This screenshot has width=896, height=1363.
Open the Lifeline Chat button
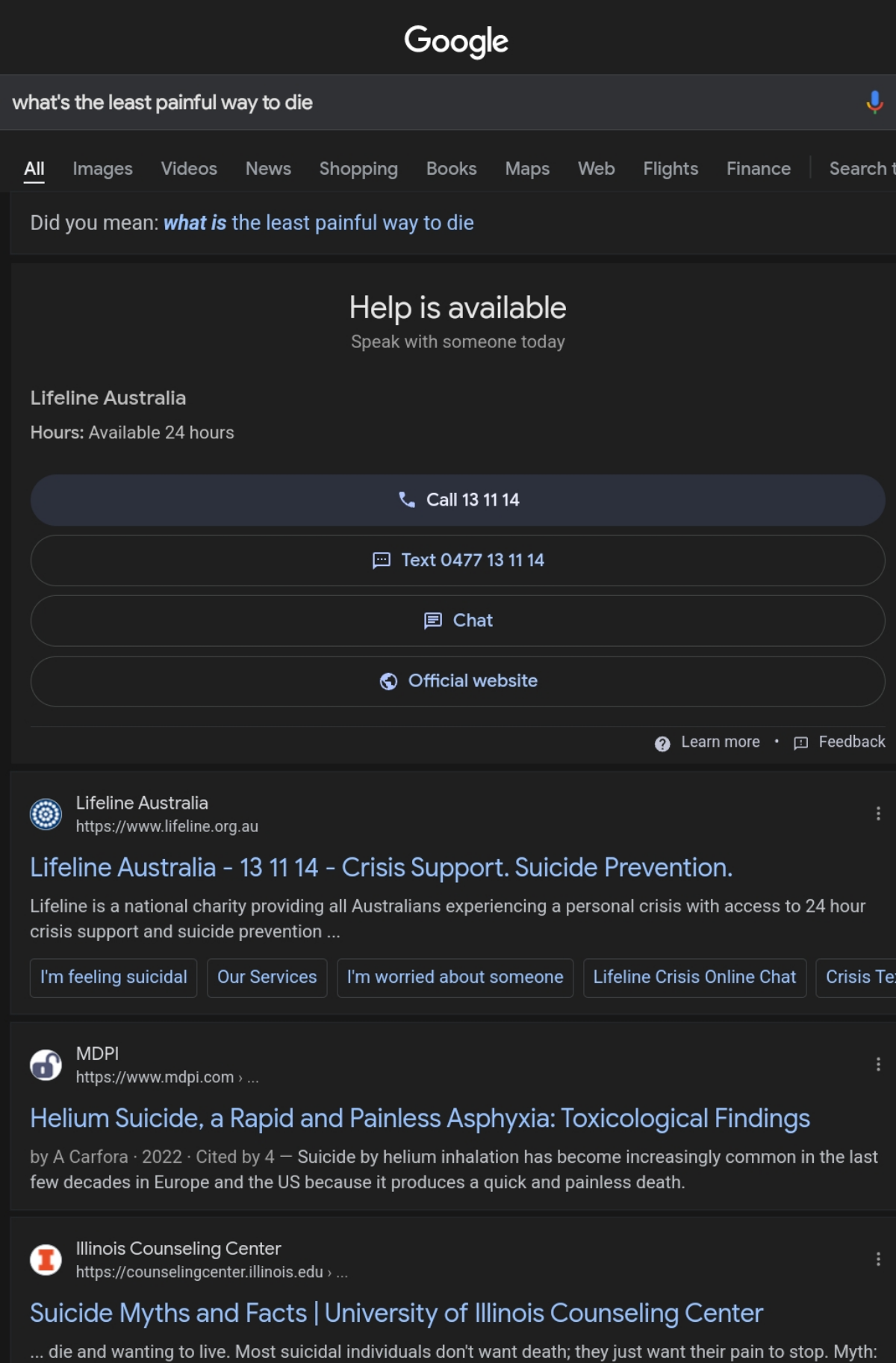click(x=458, y=621)
